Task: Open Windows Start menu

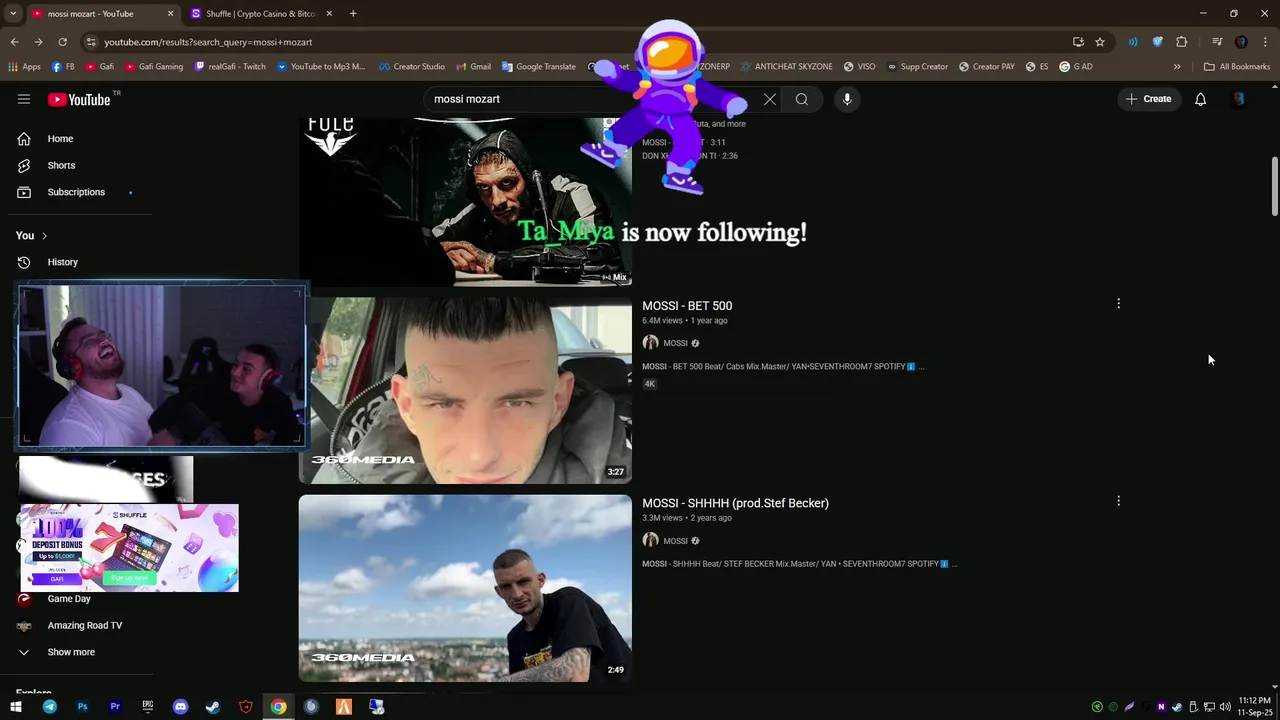Action: pyautogui.click(x=16, y=707)
